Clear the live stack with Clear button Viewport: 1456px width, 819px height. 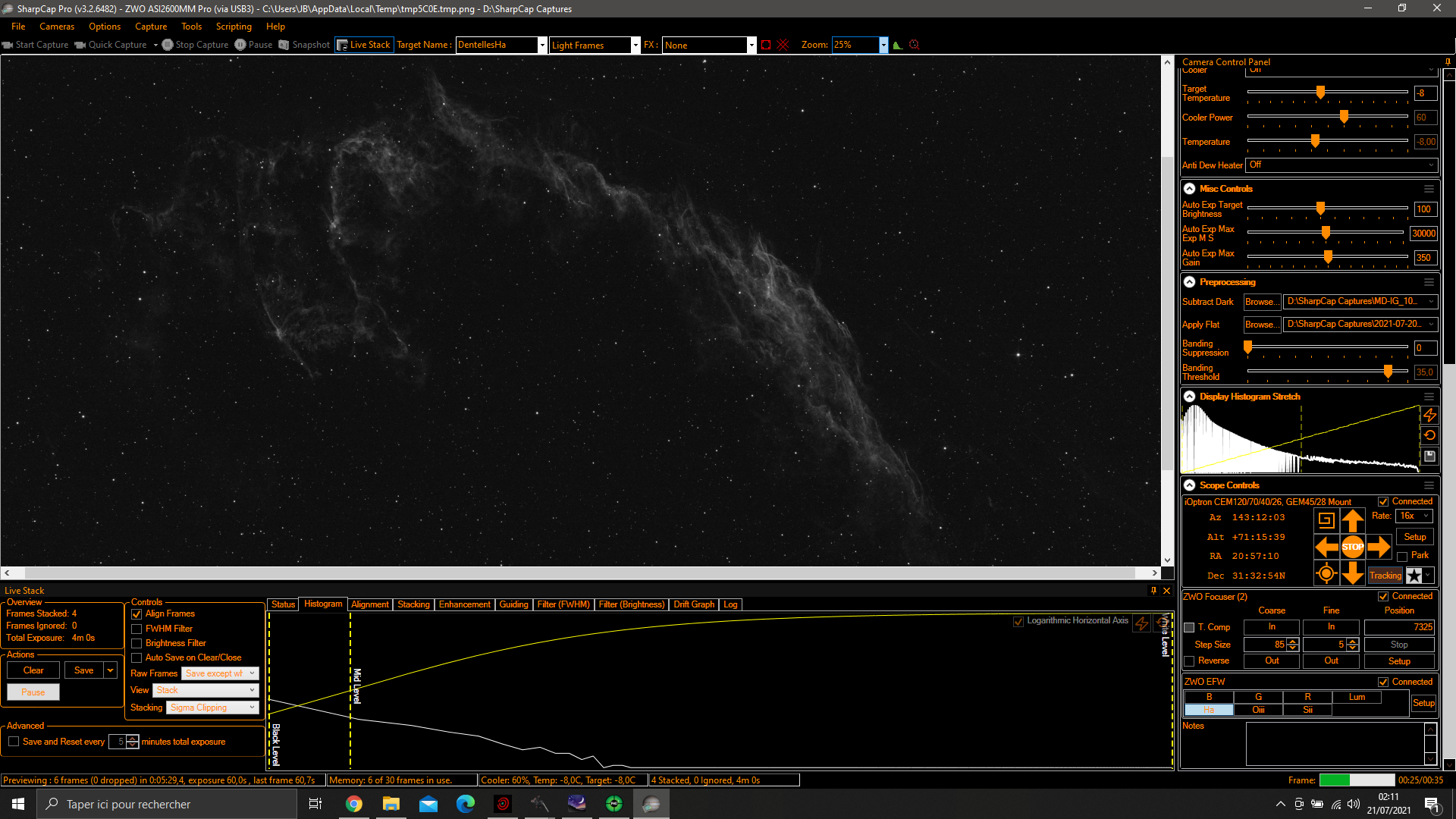click(x=33, y=670)
